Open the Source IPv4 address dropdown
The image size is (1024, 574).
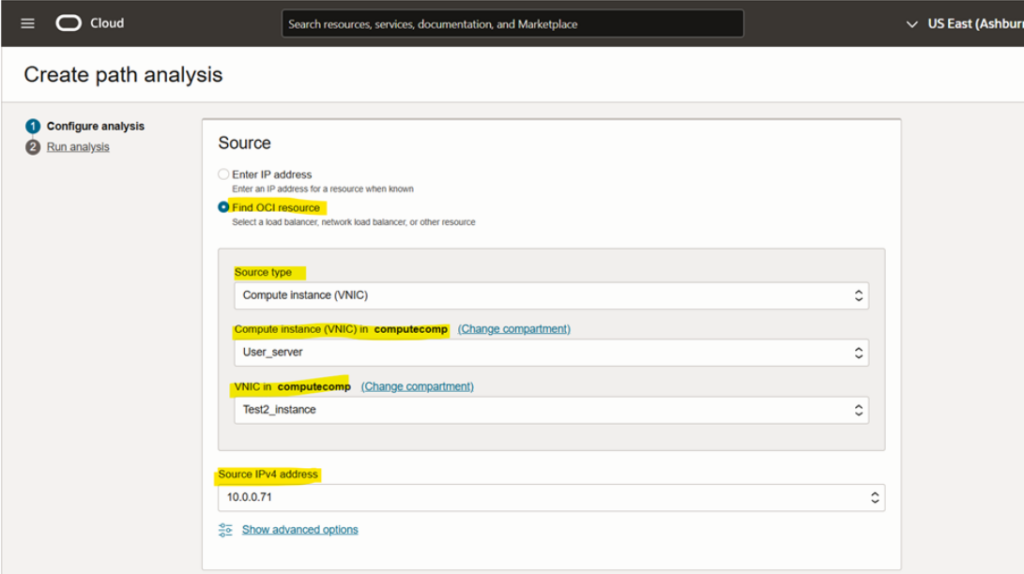(x=550, y=497)
